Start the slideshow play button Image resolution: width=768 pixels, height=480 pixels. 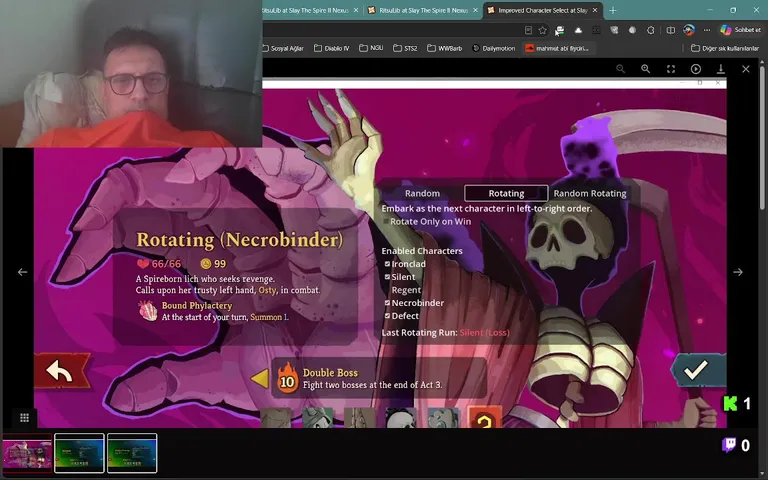[696, 69]
